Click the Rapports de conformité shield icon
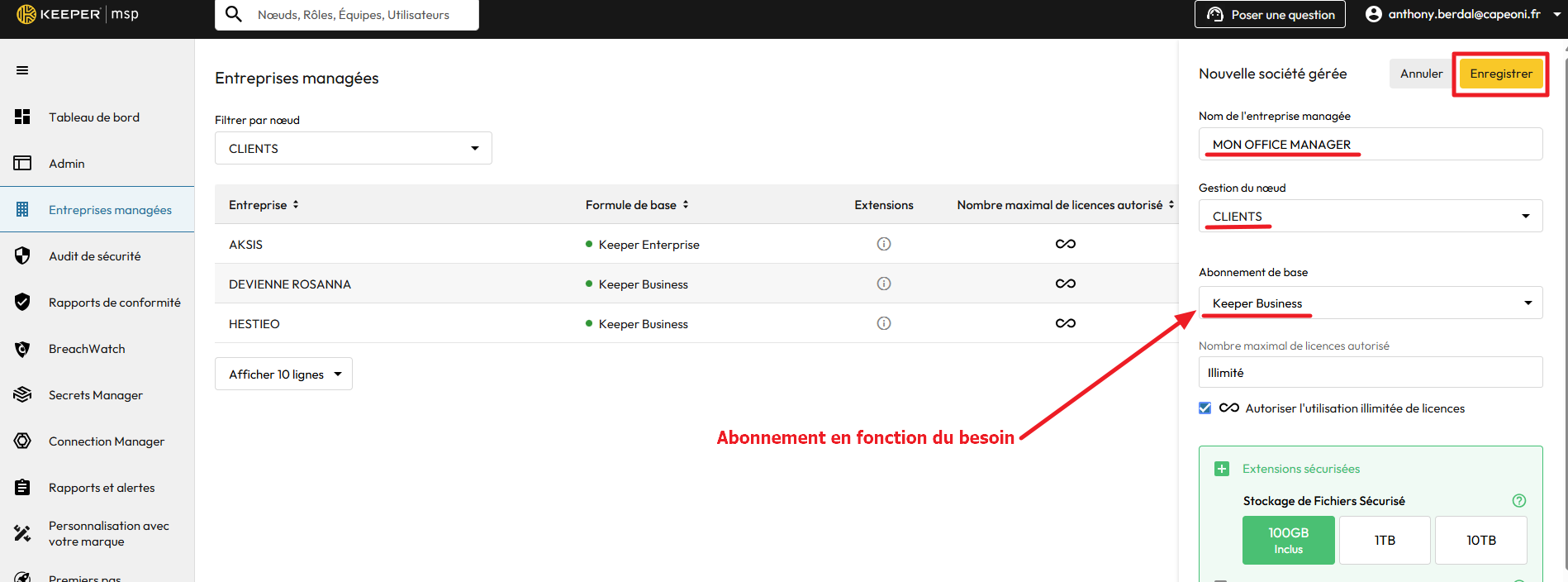Image resolution: width=1568 pixels, height=582 pixels. [x=22, y=302]
